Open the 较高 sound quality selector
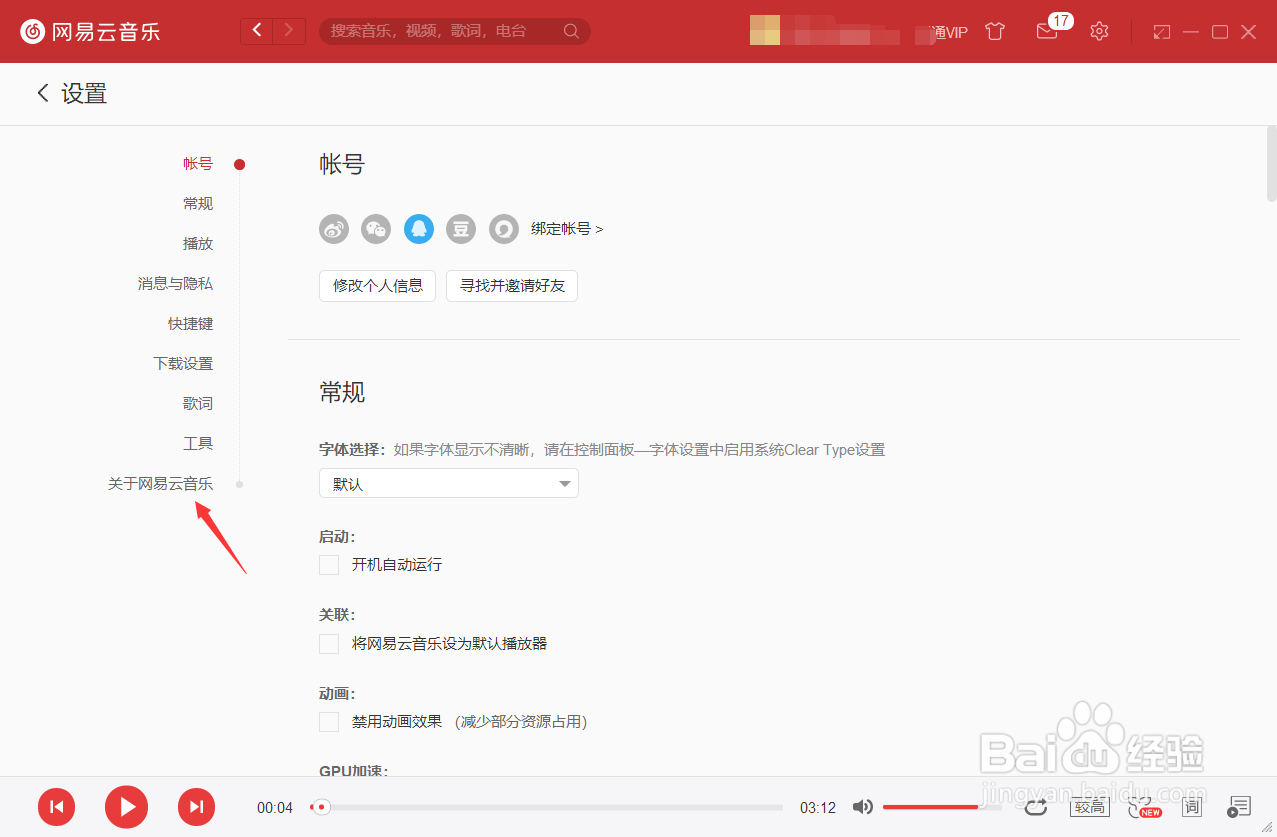The image size is (1277, 837). [x=1088, y=807]
